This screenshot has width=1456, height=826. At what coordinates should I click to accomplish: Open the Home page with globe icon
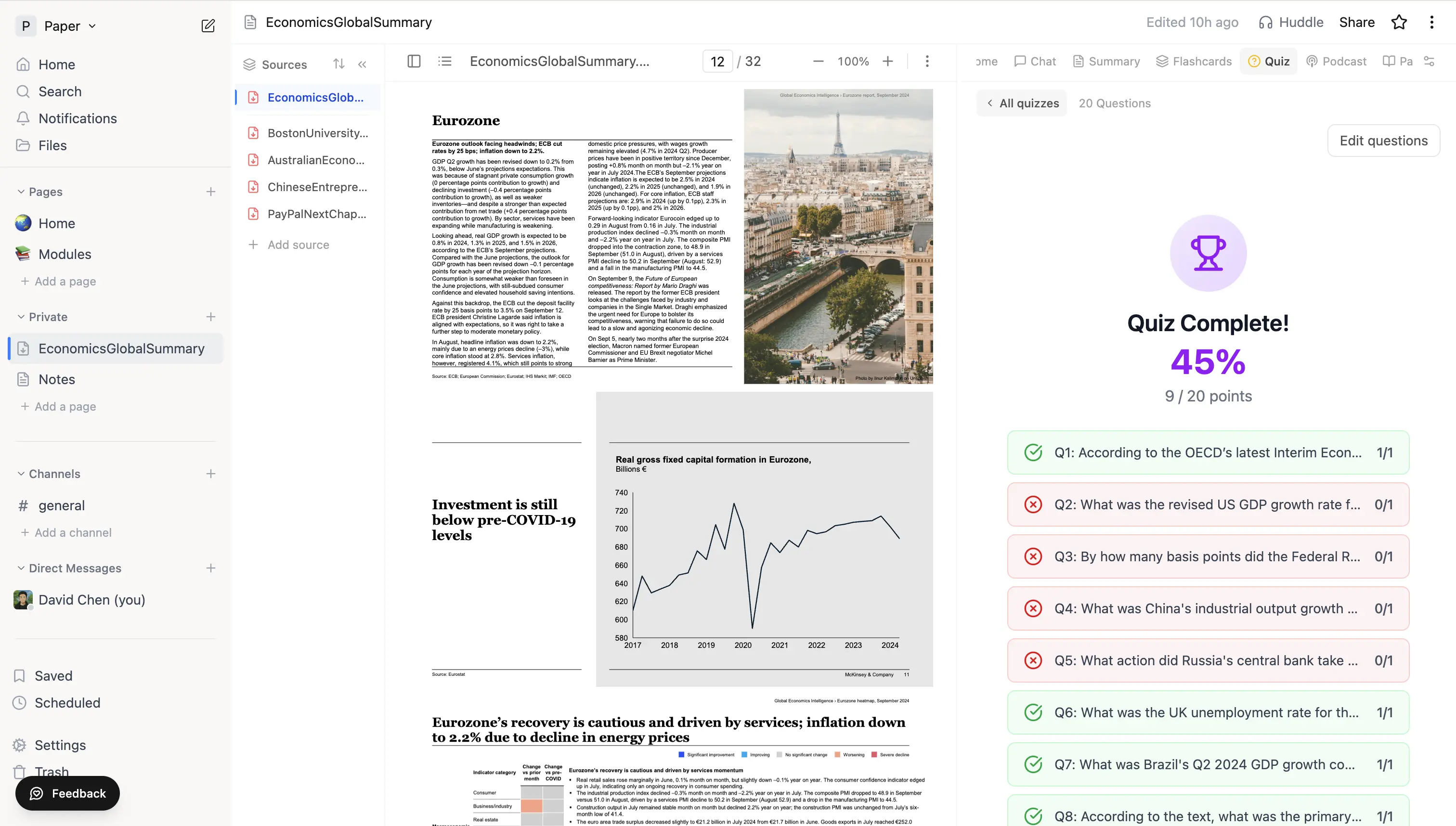pos(57,223)
